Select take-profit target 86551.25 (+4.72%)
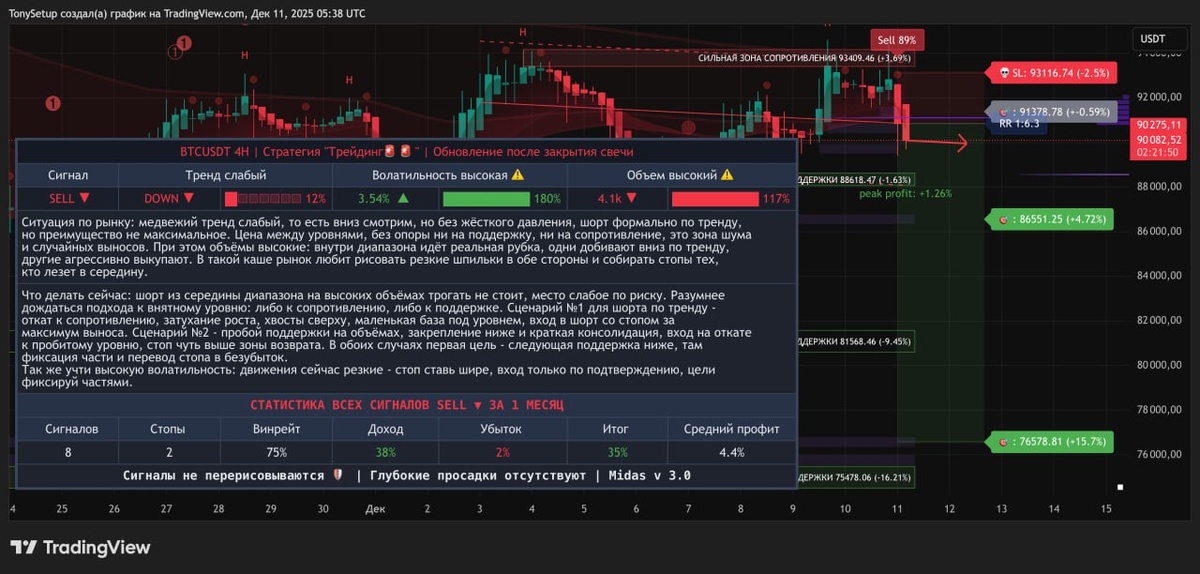The image size is (1200, 574). (1049, 217)
